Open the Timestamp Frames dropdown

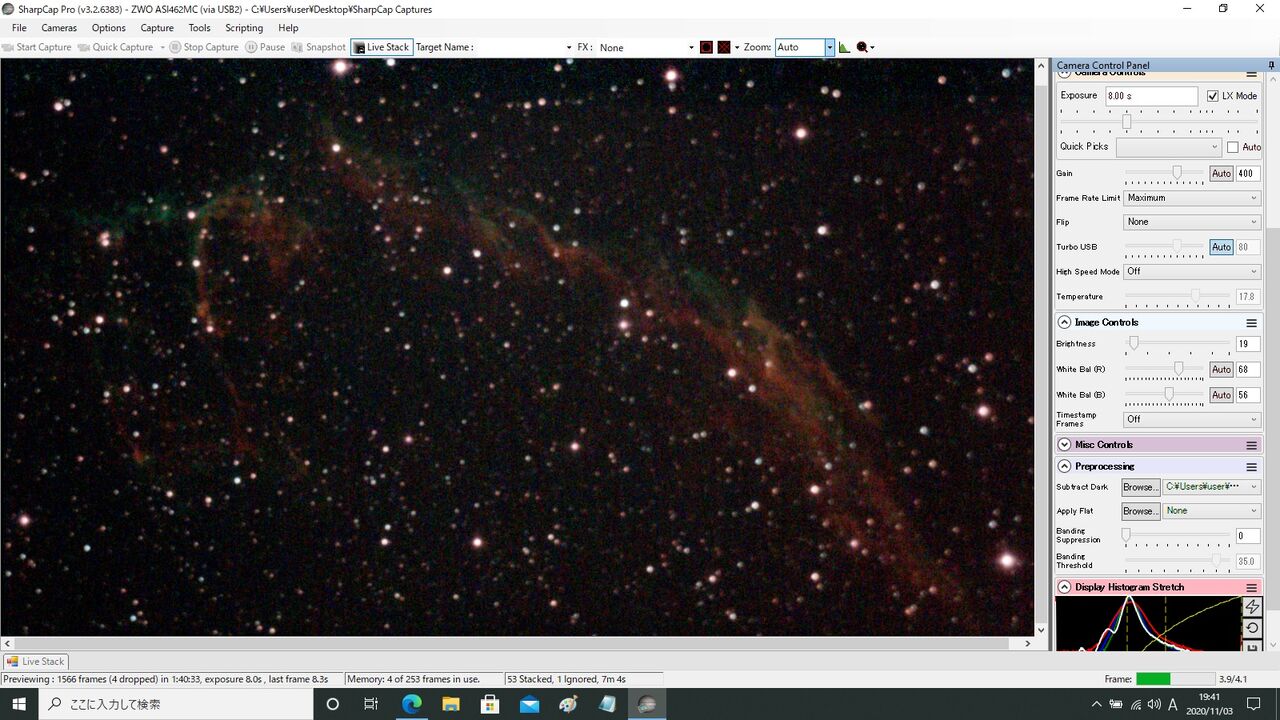tap(1192, 419)
